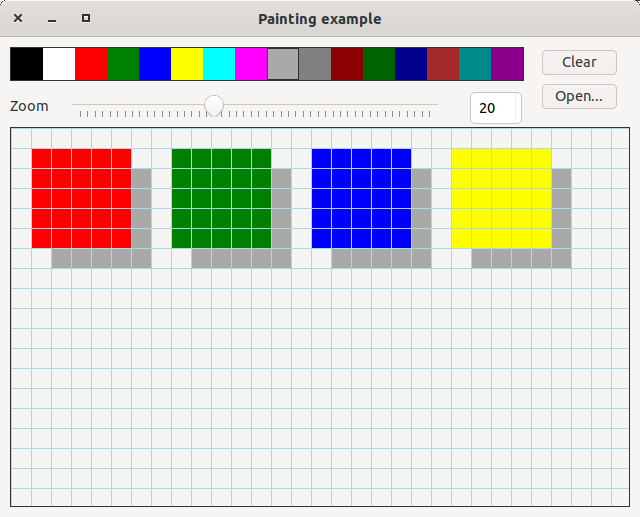The image size is (640, 517).
Task: Close the Painting example window
Action: pyautogui.click(x=18, y=19)
